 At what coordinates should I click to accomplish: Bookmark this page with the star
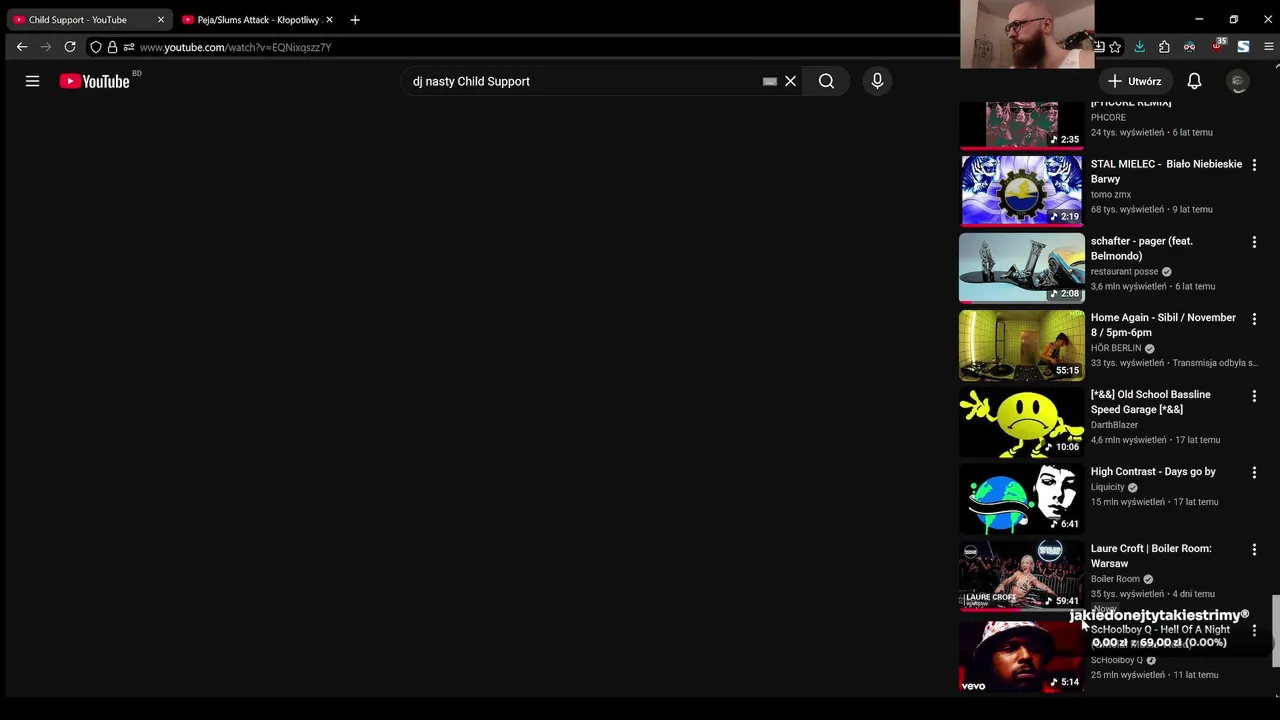click(1115, 47)
